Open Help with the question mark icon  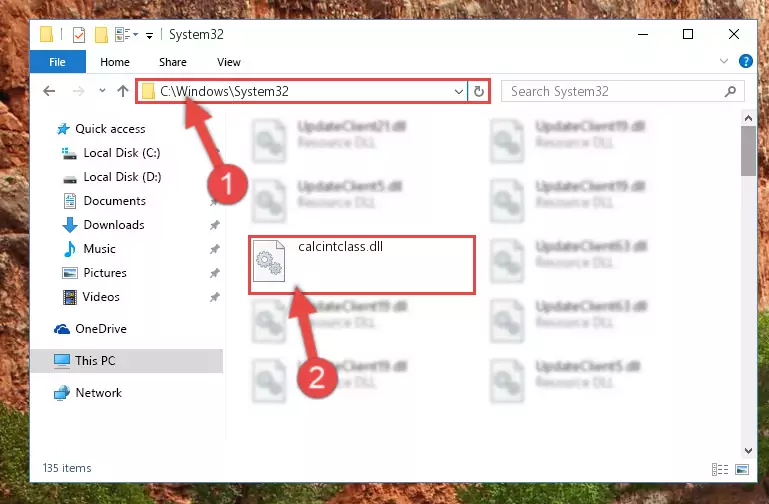[745, 61]
